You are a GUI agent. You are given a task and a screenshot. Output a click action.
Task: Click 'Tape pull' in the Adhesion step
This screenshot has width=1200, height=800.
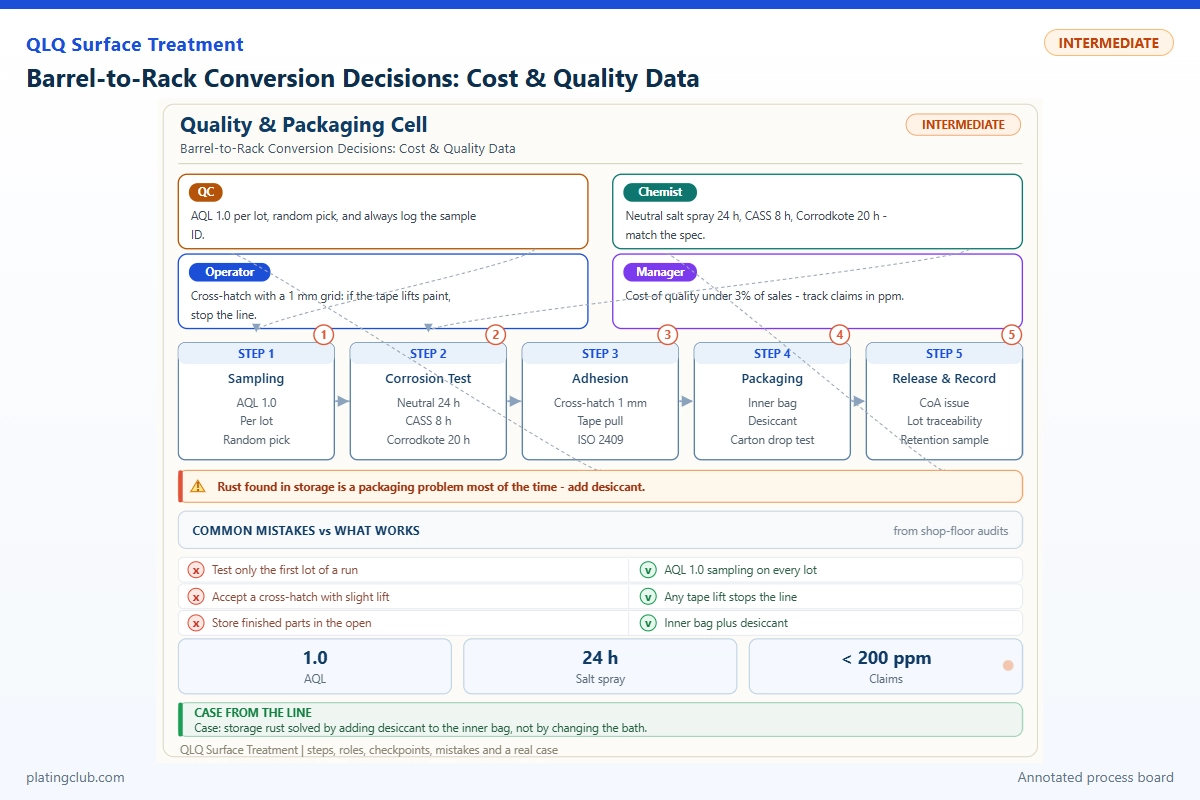point(600,421)
